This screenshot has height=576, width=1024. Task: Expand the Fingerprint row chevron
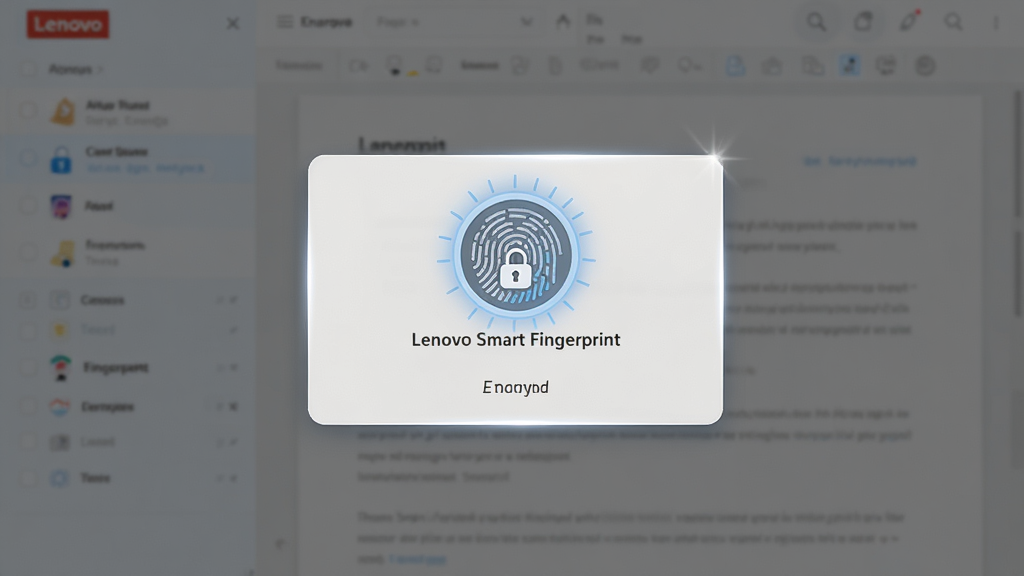(x=233, y=368)
